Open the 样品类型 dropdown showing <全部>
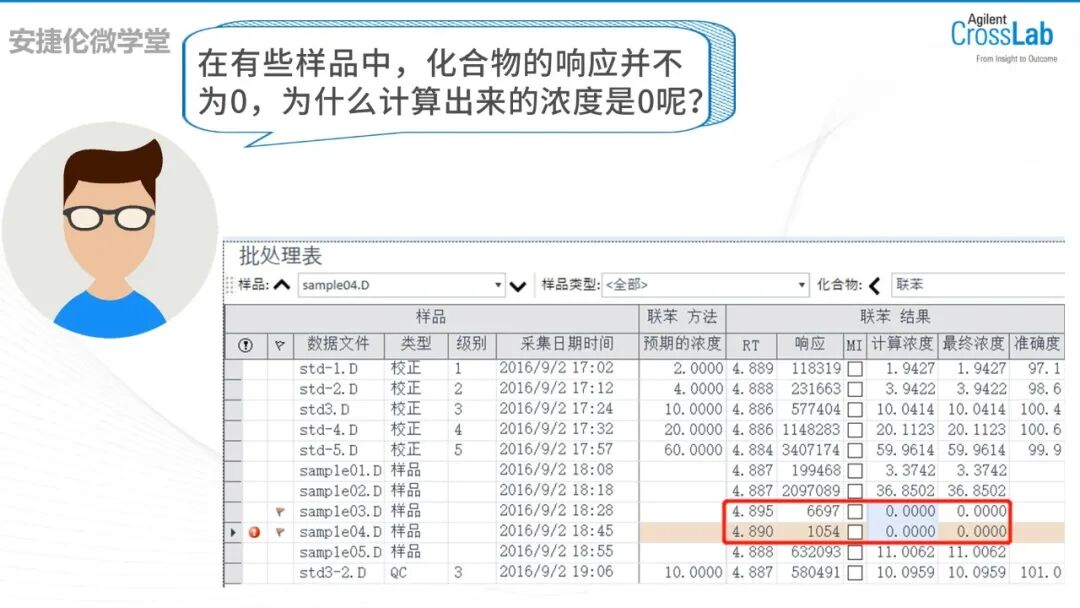This screenshot has height=608, width=1080. click(705, 284)
